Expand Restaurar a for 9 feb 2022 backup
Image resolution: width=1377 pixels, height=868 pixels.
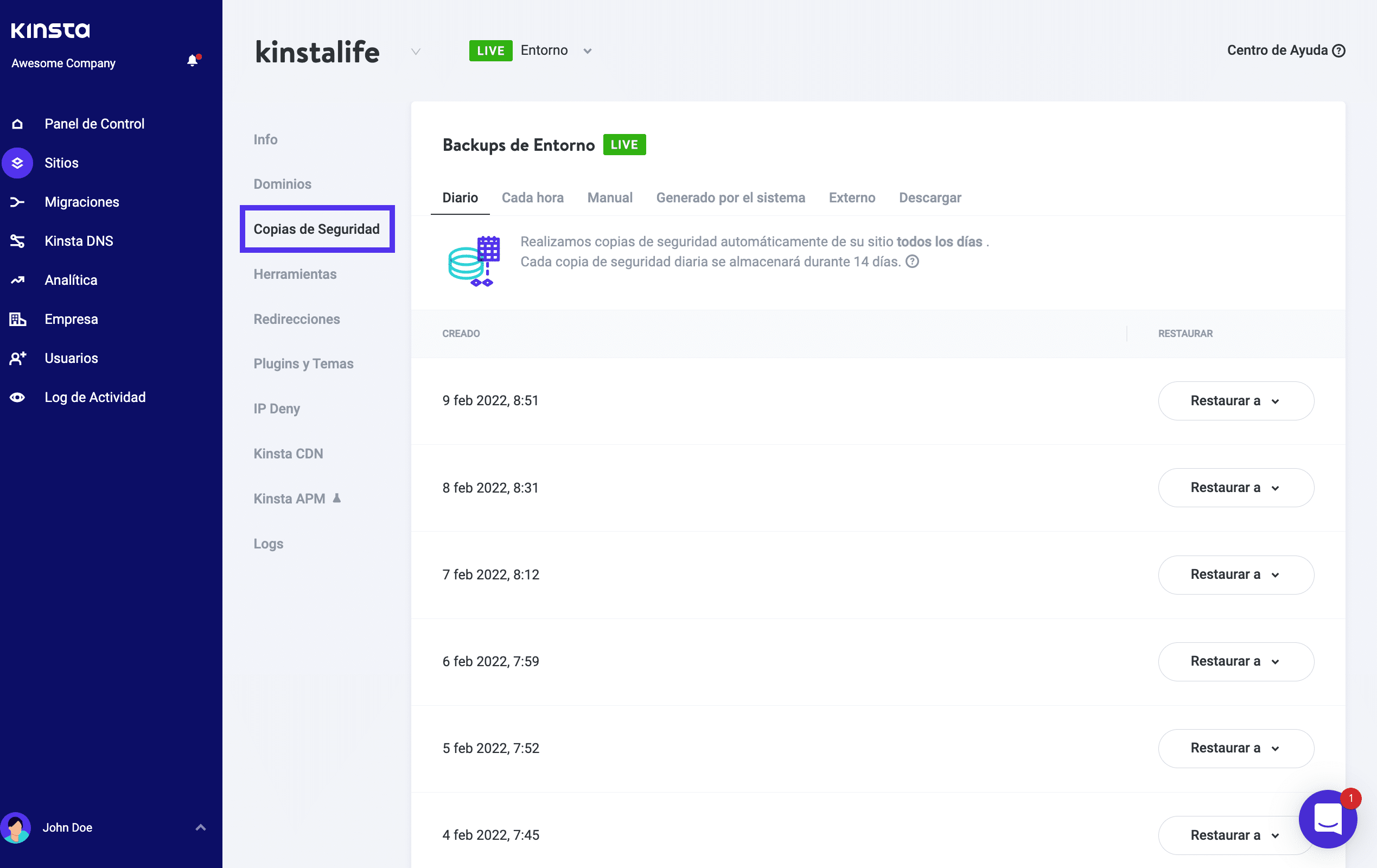click(1235, 400)
